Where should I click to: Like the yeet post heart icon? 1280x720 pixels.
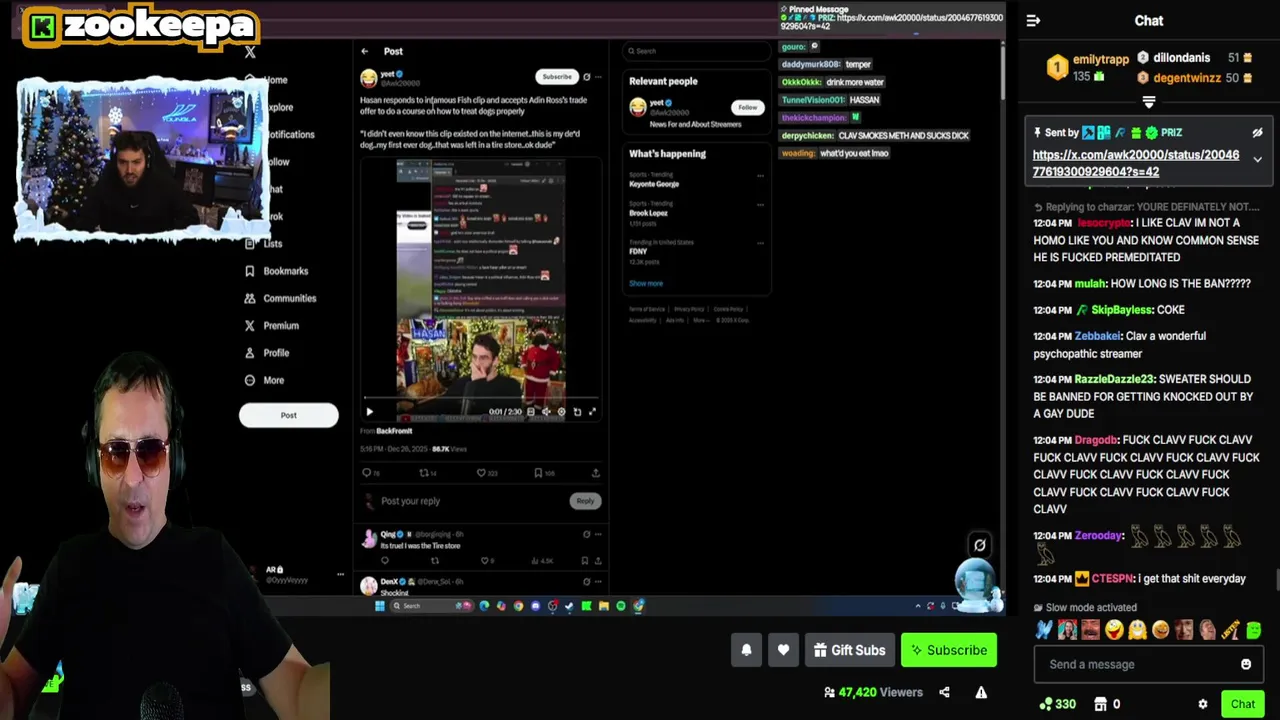click(x=481, y=473)
